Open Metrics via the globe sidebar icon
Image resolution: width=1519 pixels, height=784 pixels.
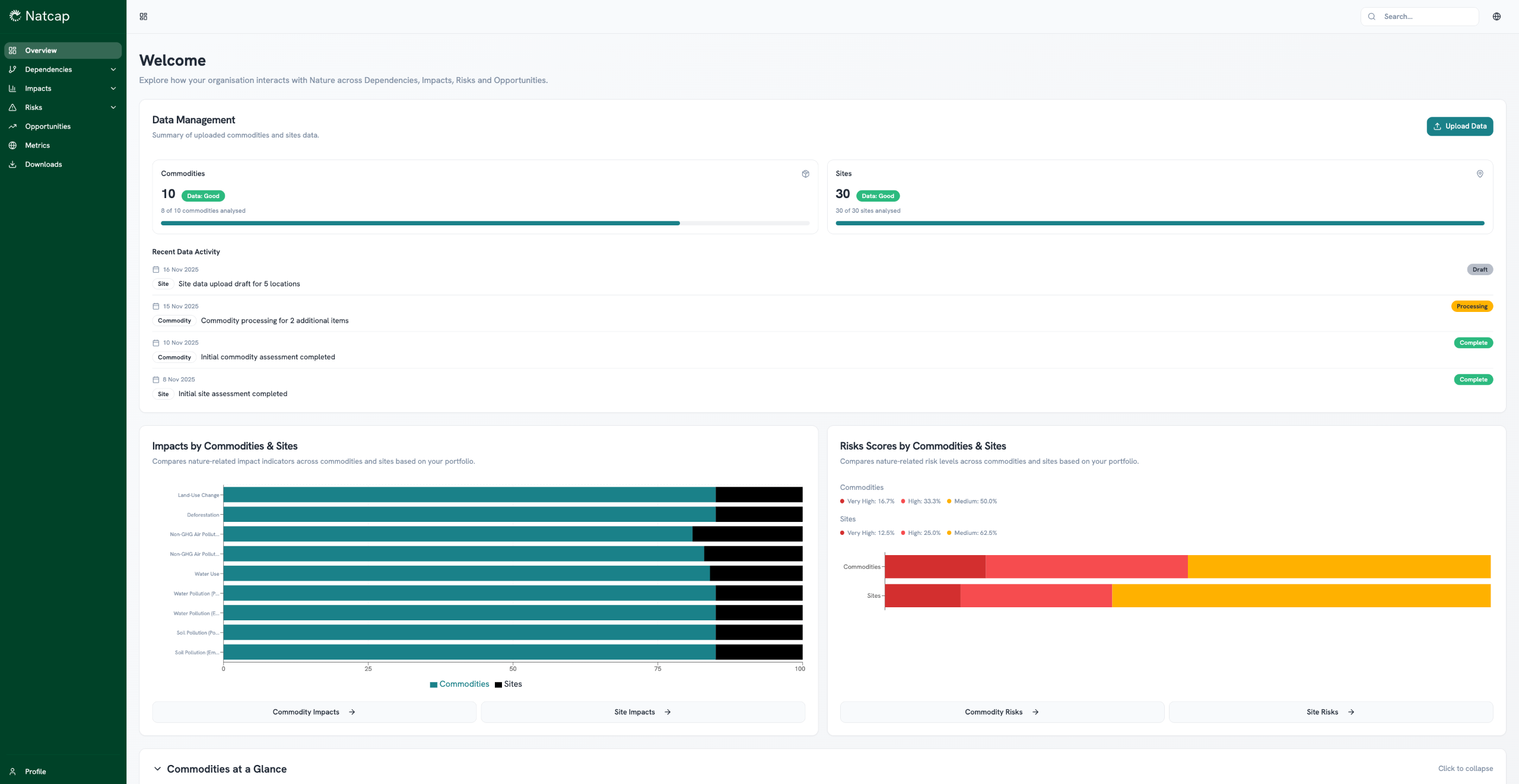tap(12, 145)
